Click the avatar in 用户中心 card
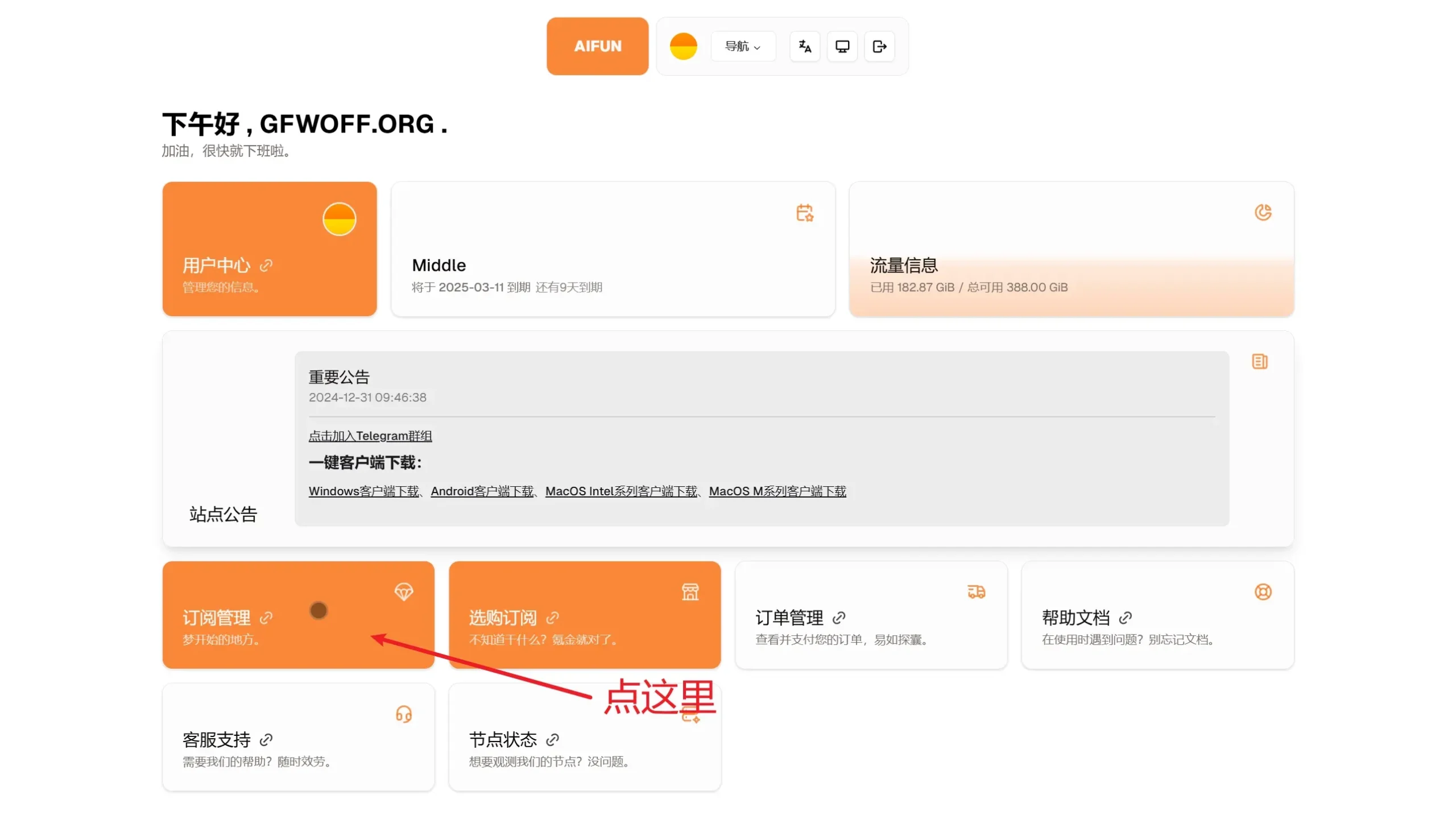The height and width of the screenshot is (820, 1456). pos(339,219)
